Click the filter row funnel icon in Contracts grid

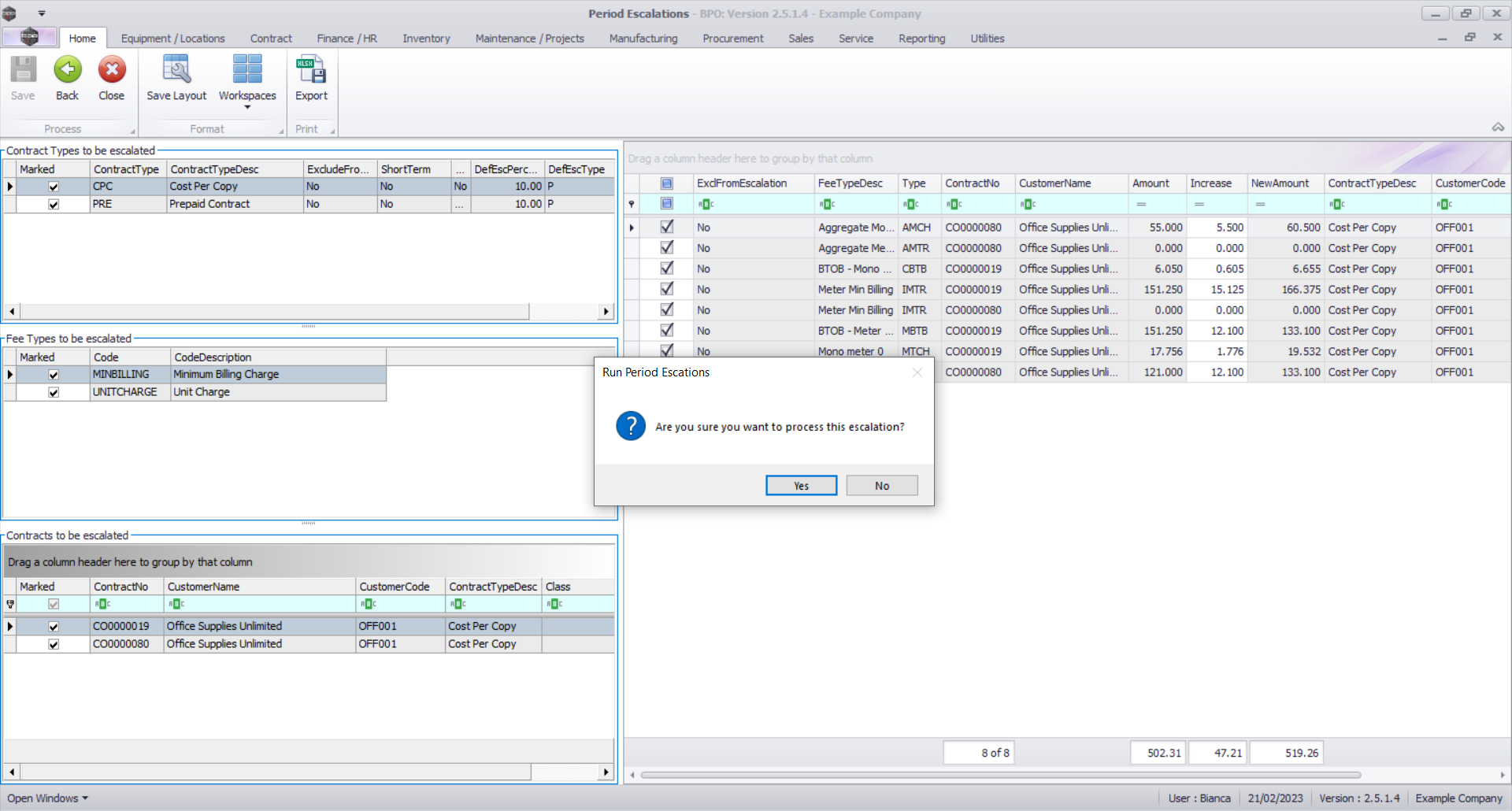(x=10, y=604)
